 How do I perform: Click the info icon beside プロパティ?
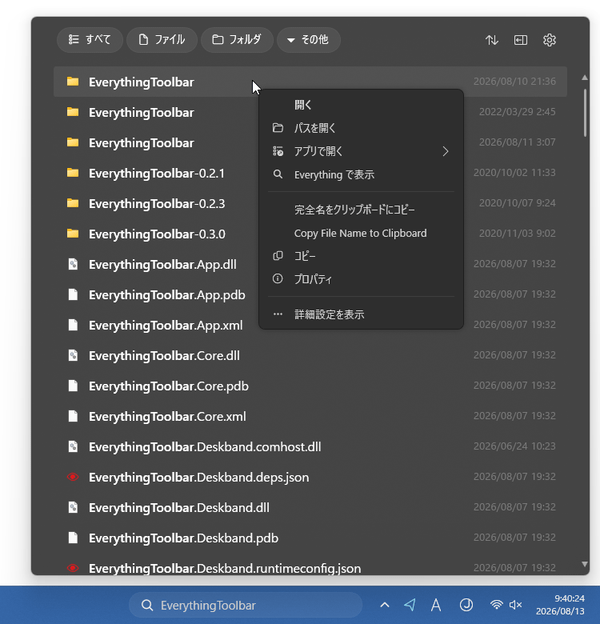tap(278, 279)
